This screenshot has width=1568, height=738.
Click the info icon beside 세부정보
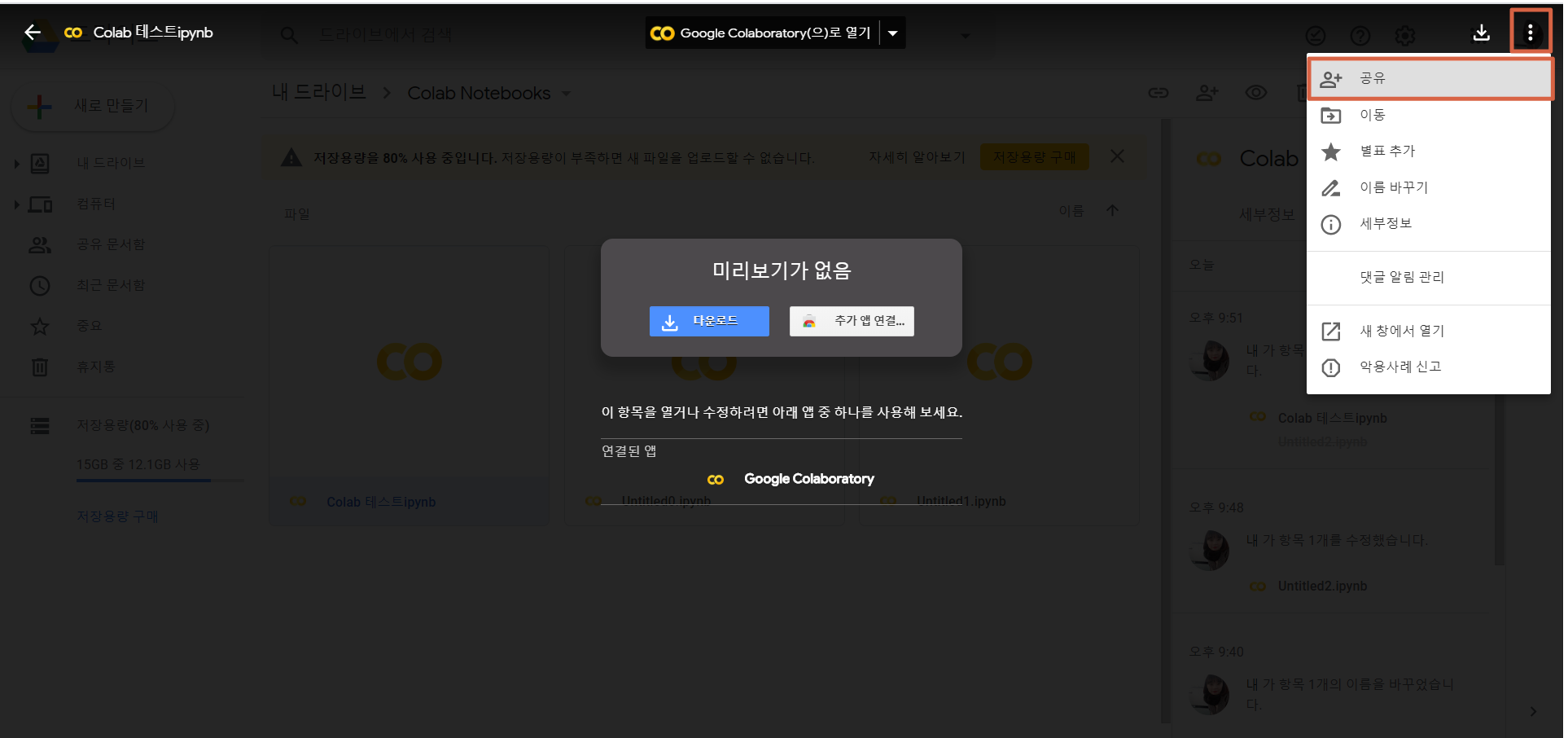pos(1330,225)
